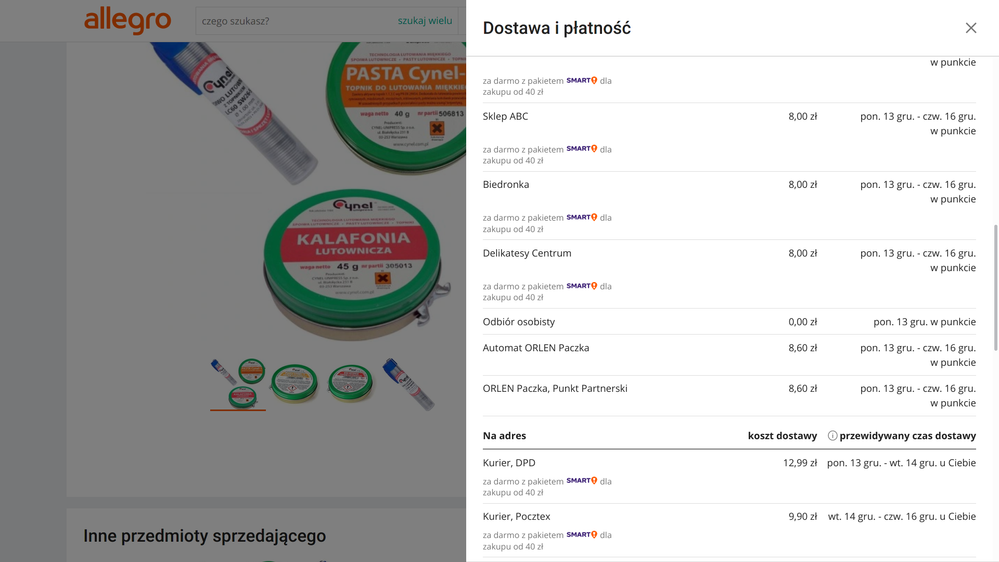Click the 'koszt dostawy' column header
The width and height of the screenshot is (999, 562).
pos(782,436)
